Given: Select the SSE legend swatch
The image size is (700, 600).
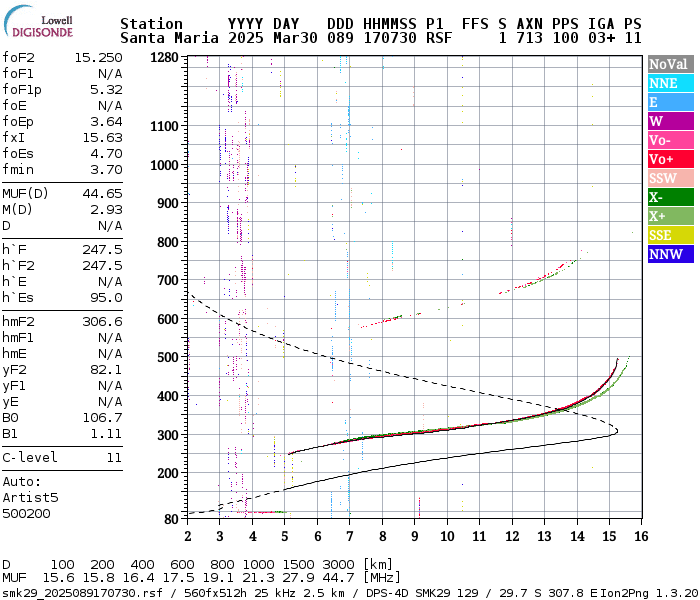Looking at the screenshot, I should coord(671,235).
